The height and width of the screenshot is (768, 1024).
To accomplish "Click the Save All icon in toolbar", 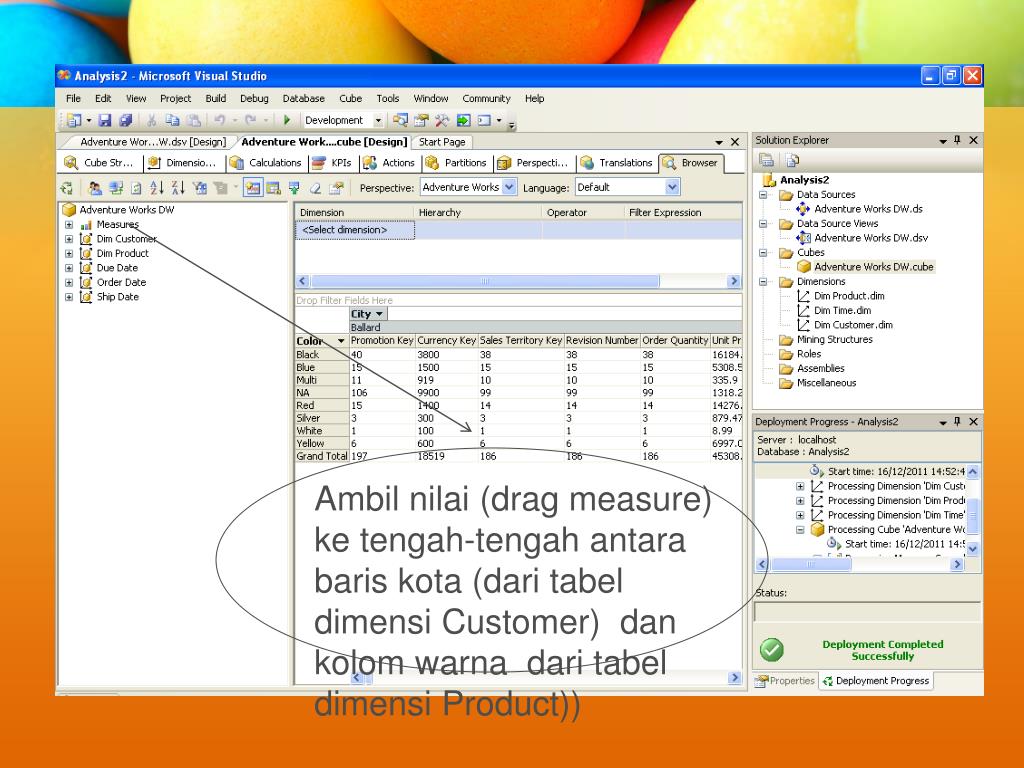I will [124, 120].
